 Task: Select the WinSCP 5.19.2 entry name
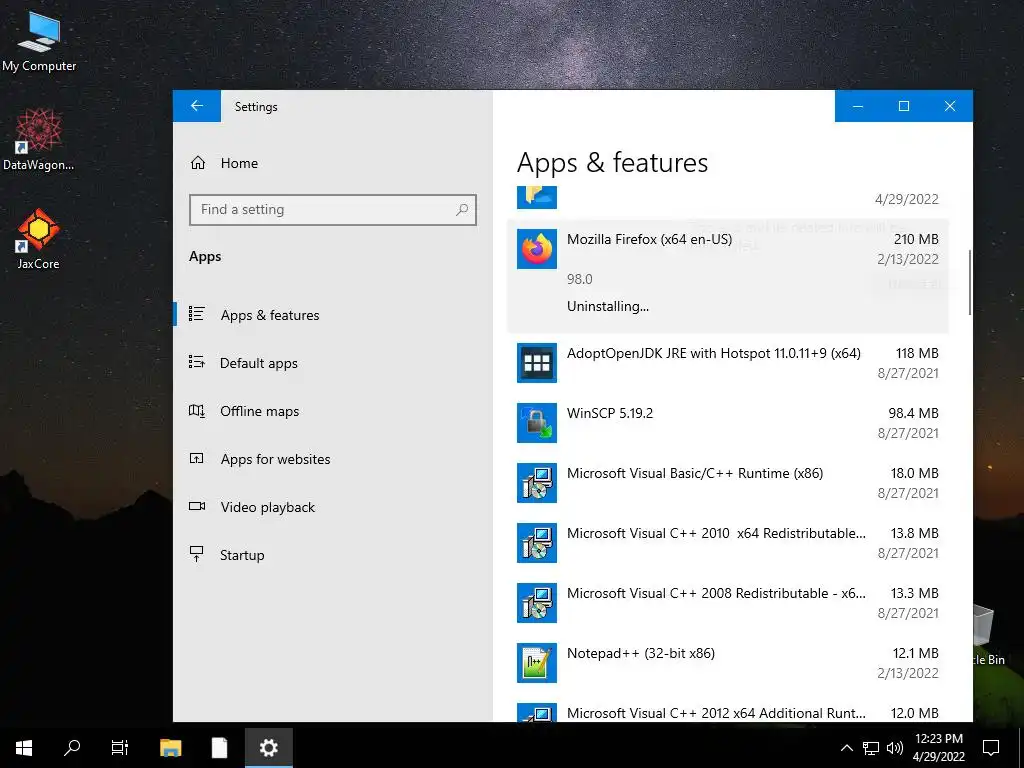610,413
